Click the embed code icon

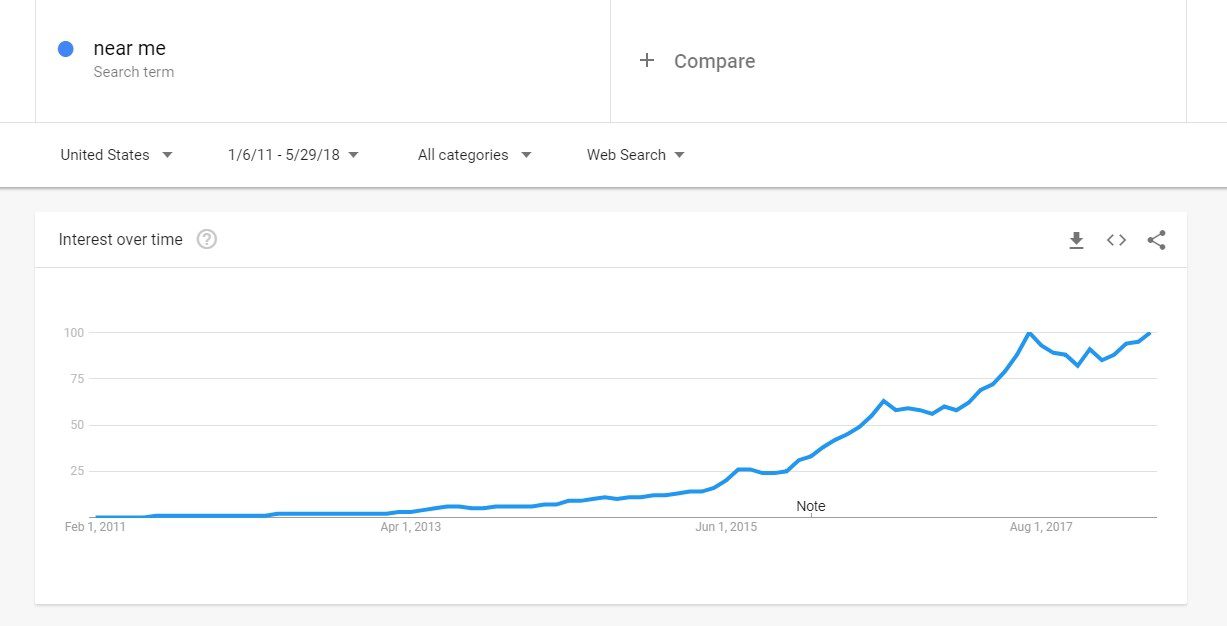1116,240
